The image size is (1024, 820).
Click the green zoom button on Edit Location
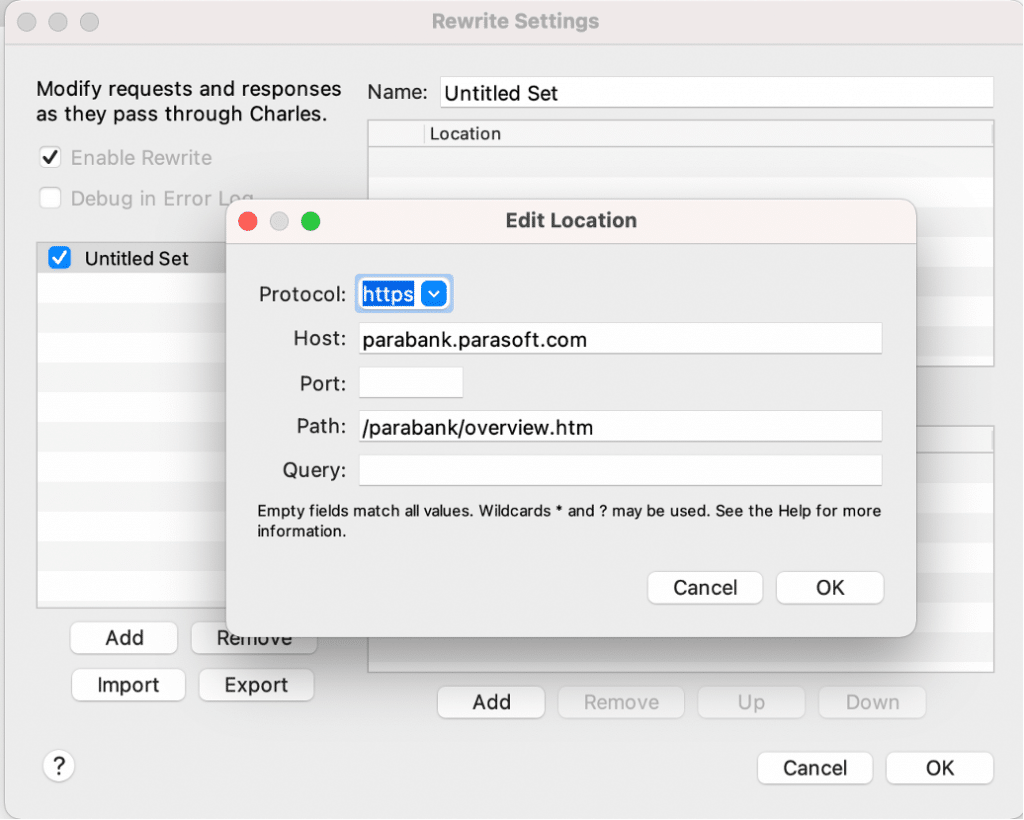(310, 221)
